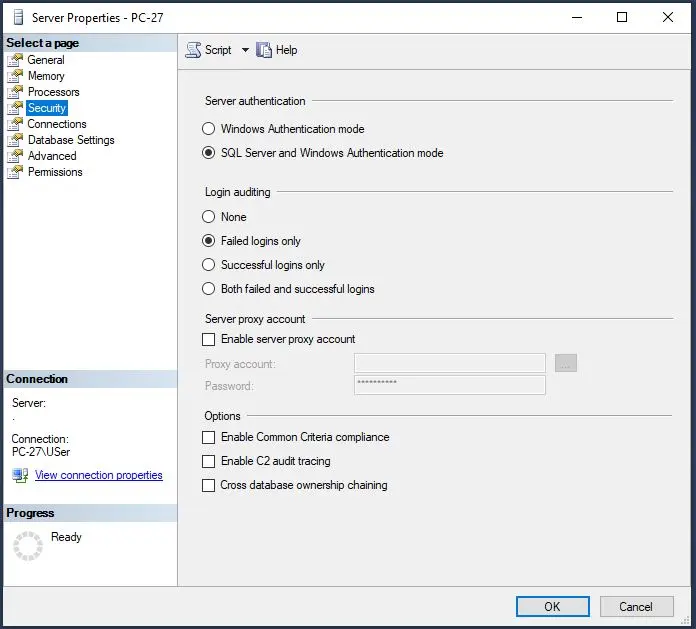Open the Script dropdown arrow
Image resolution: width=696 pixels, height=629 pixels.
(245, 50)
